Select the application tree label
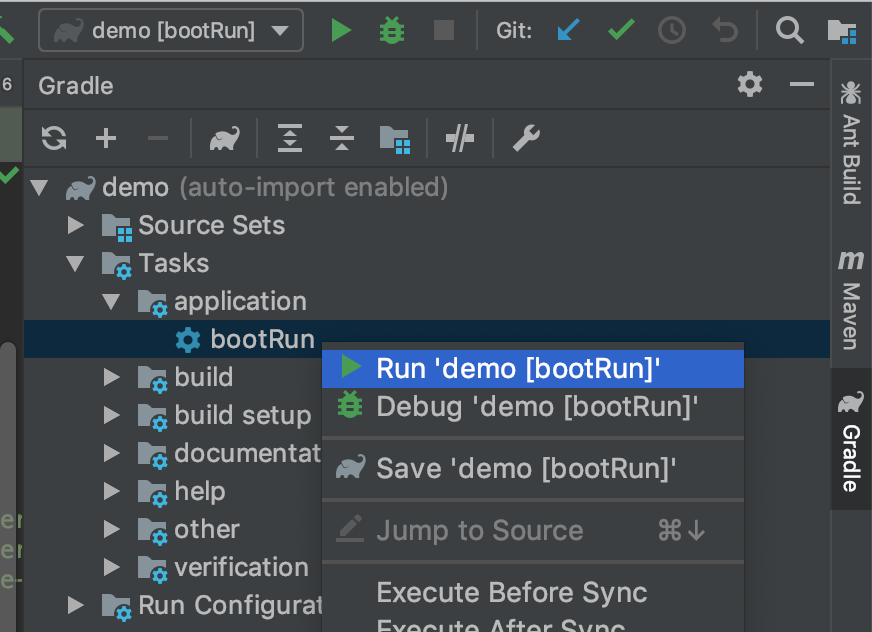Image resolution: width=872 pixels, height=632 pixels. click(x=240, y=302)
